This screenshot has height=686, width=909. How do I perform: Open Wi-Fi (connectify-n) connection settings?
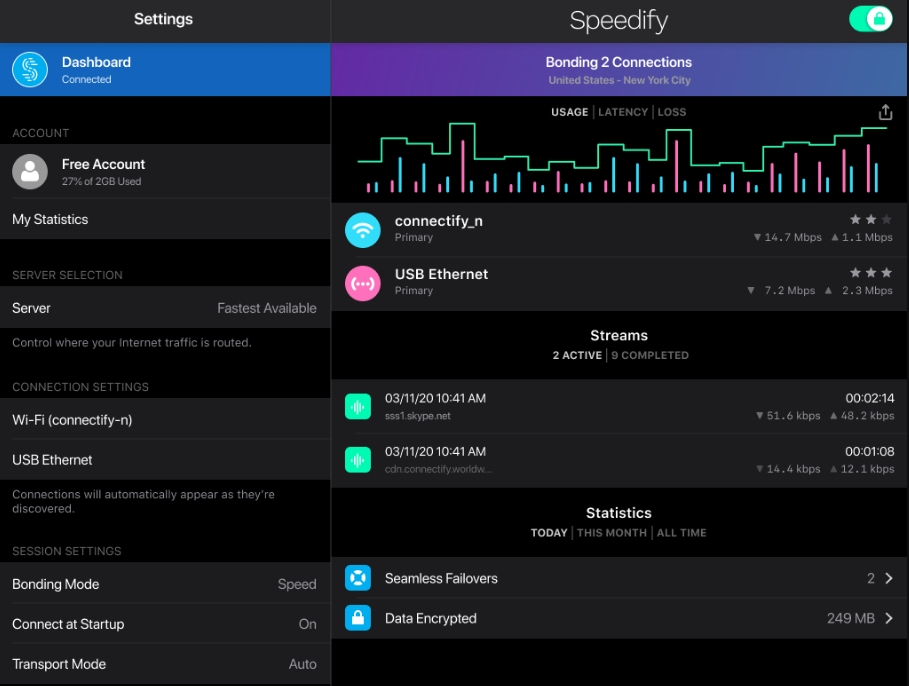point(165,419)
